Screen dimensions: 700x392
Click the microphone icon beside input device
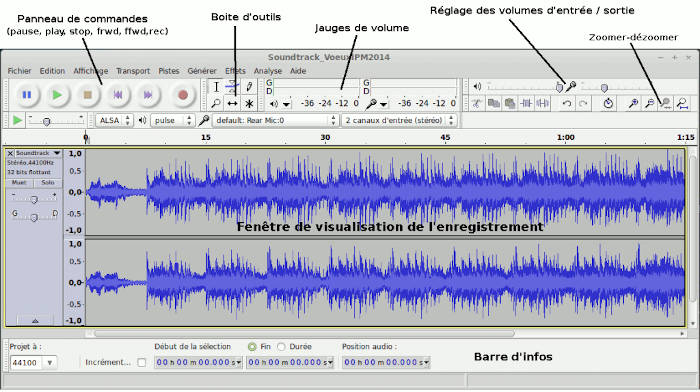point(204,120)
